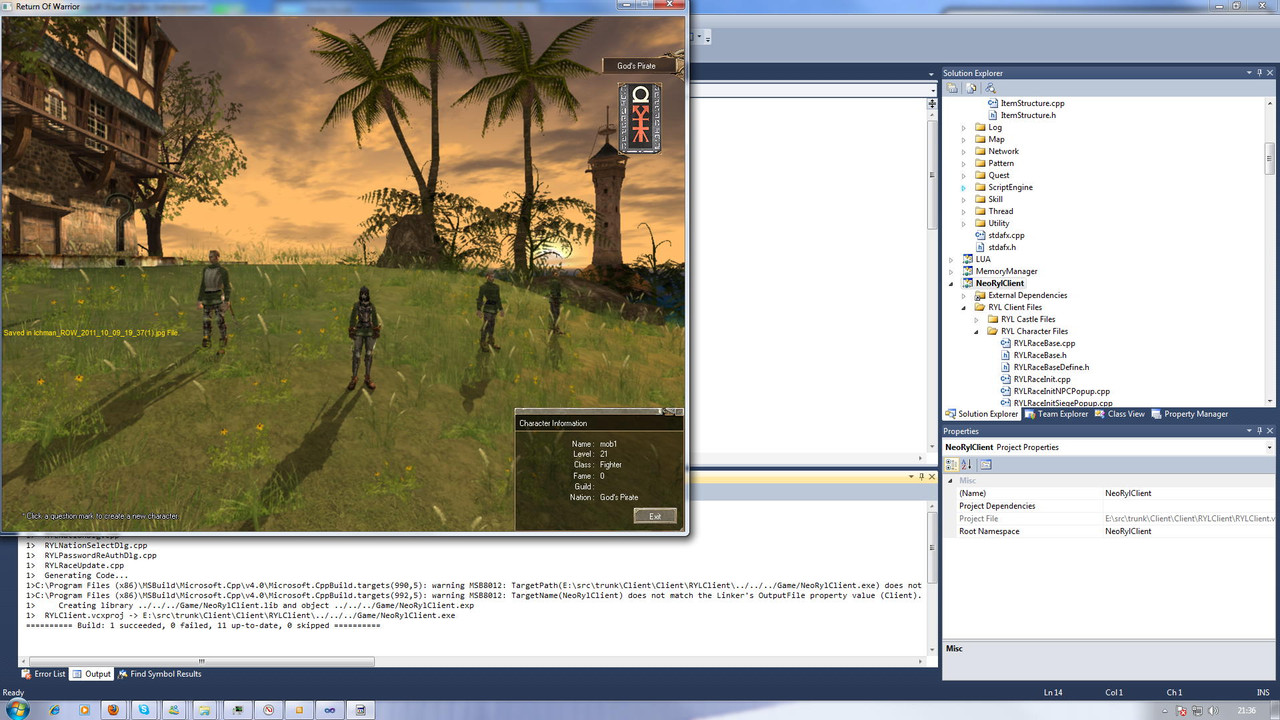Collapse the RYL Character Files folder

tap(978, 331)
